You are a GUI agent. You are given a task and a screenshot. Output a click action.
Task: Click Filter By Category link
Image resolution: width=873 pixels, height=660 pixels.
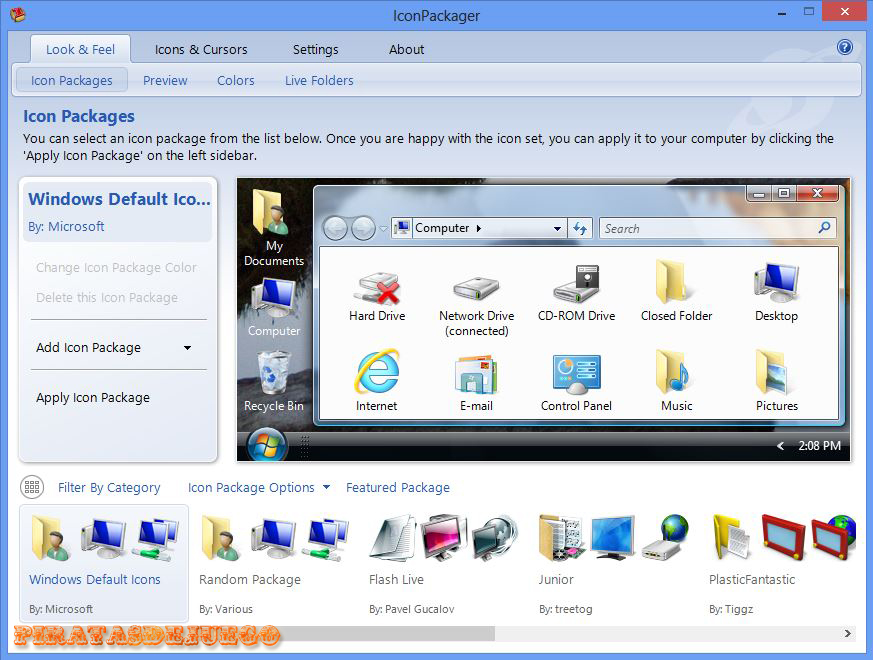(x=109, y=487)
